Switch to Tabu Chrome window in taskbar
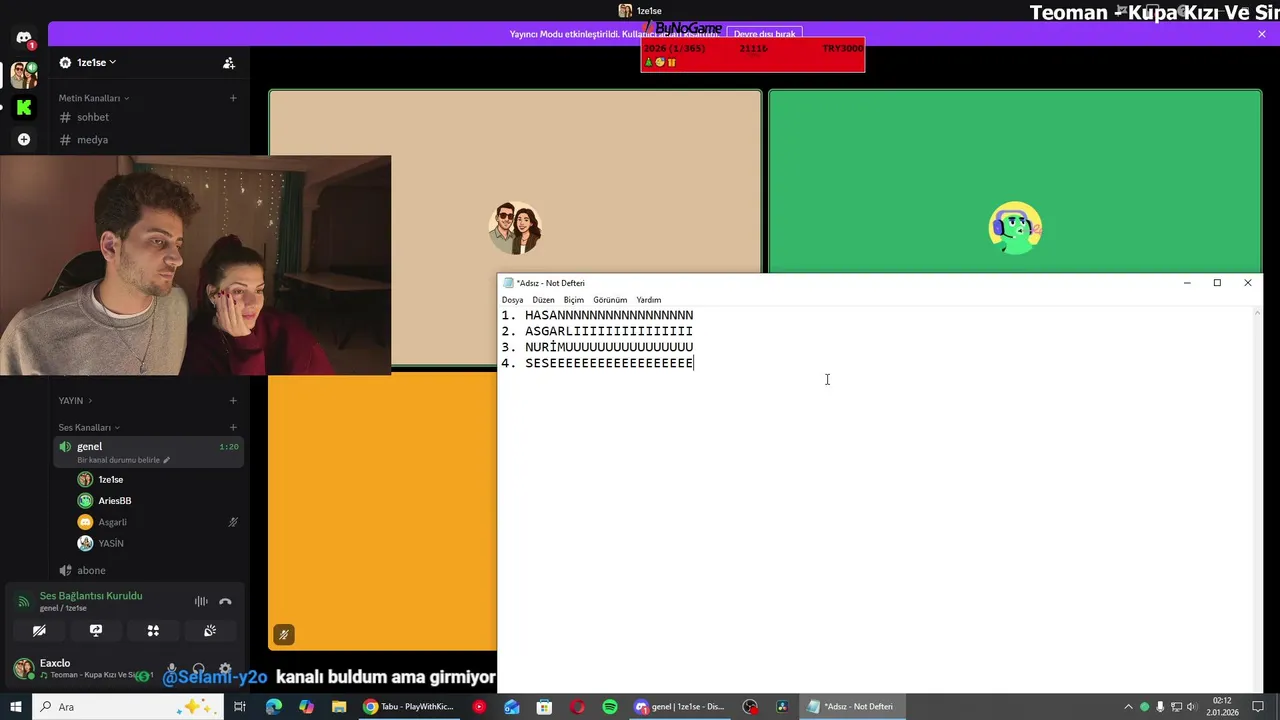Image resolution: width=1280 pixels, height=720 pixels. (408, 707)
